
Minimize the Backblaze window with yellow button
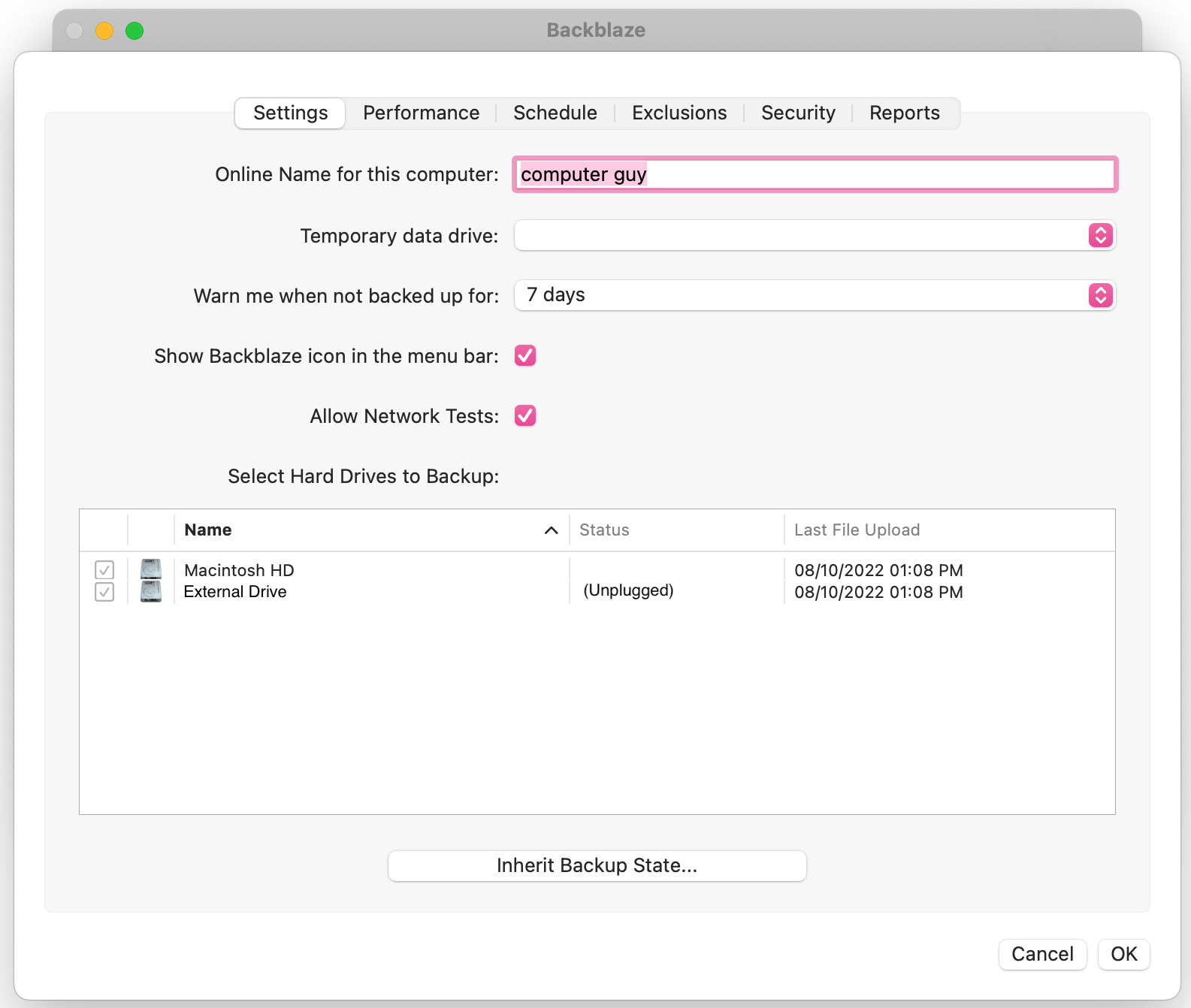pos(104,31)
